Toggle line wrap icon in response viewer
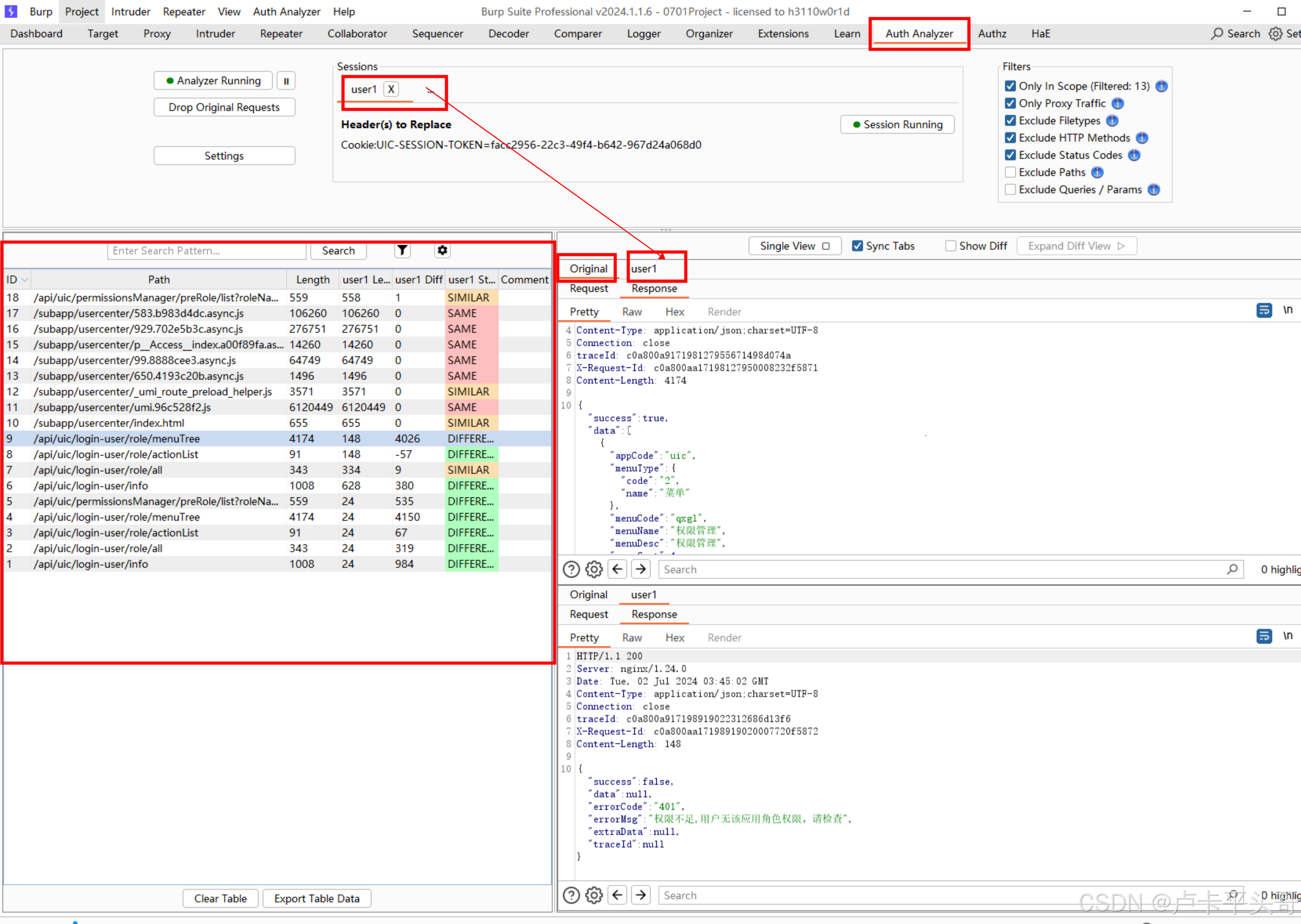This screenshot has height=924, width=1301. tap(1288, 310)
